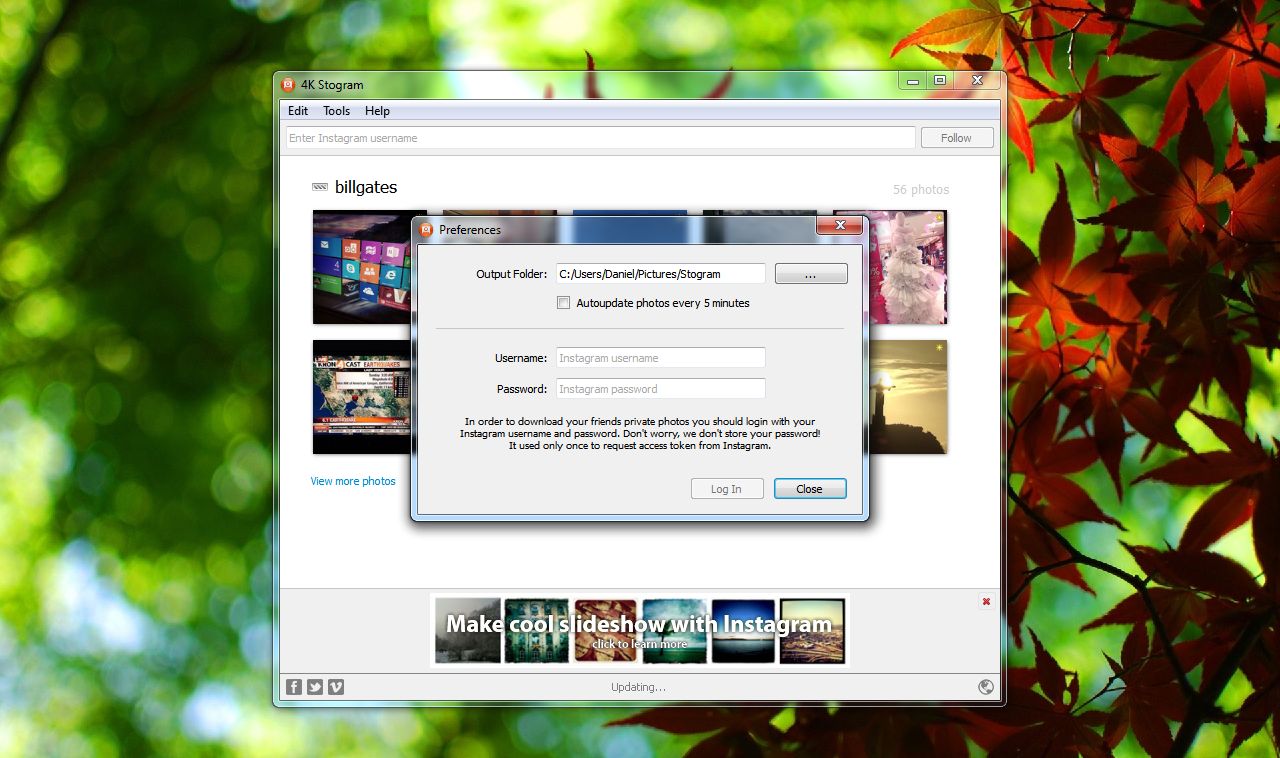Open the Windows tiles photo thumbnail
1280x758 pixels.
[362, 267]
